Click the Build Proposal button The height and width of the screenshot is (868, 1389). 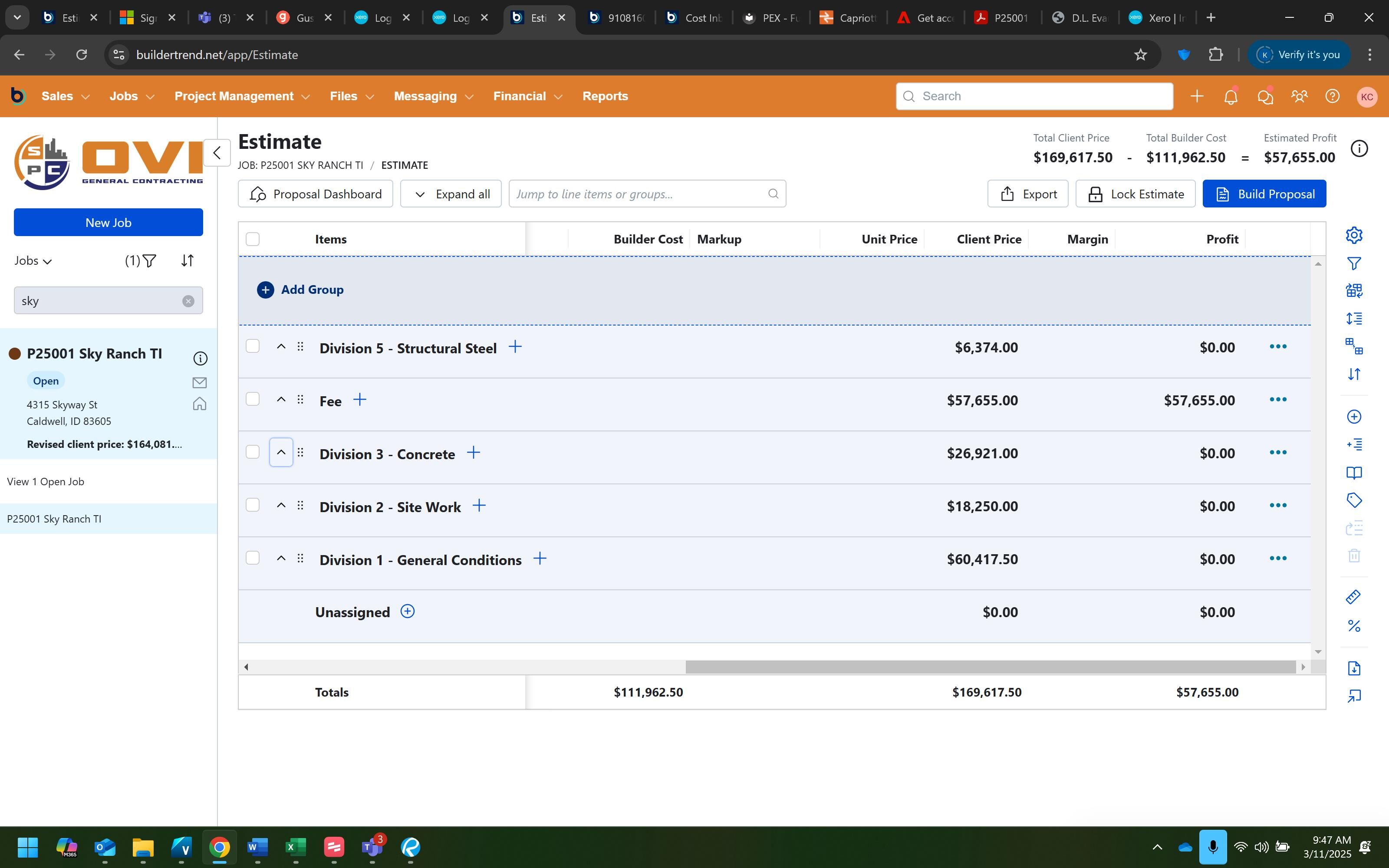1264,194
